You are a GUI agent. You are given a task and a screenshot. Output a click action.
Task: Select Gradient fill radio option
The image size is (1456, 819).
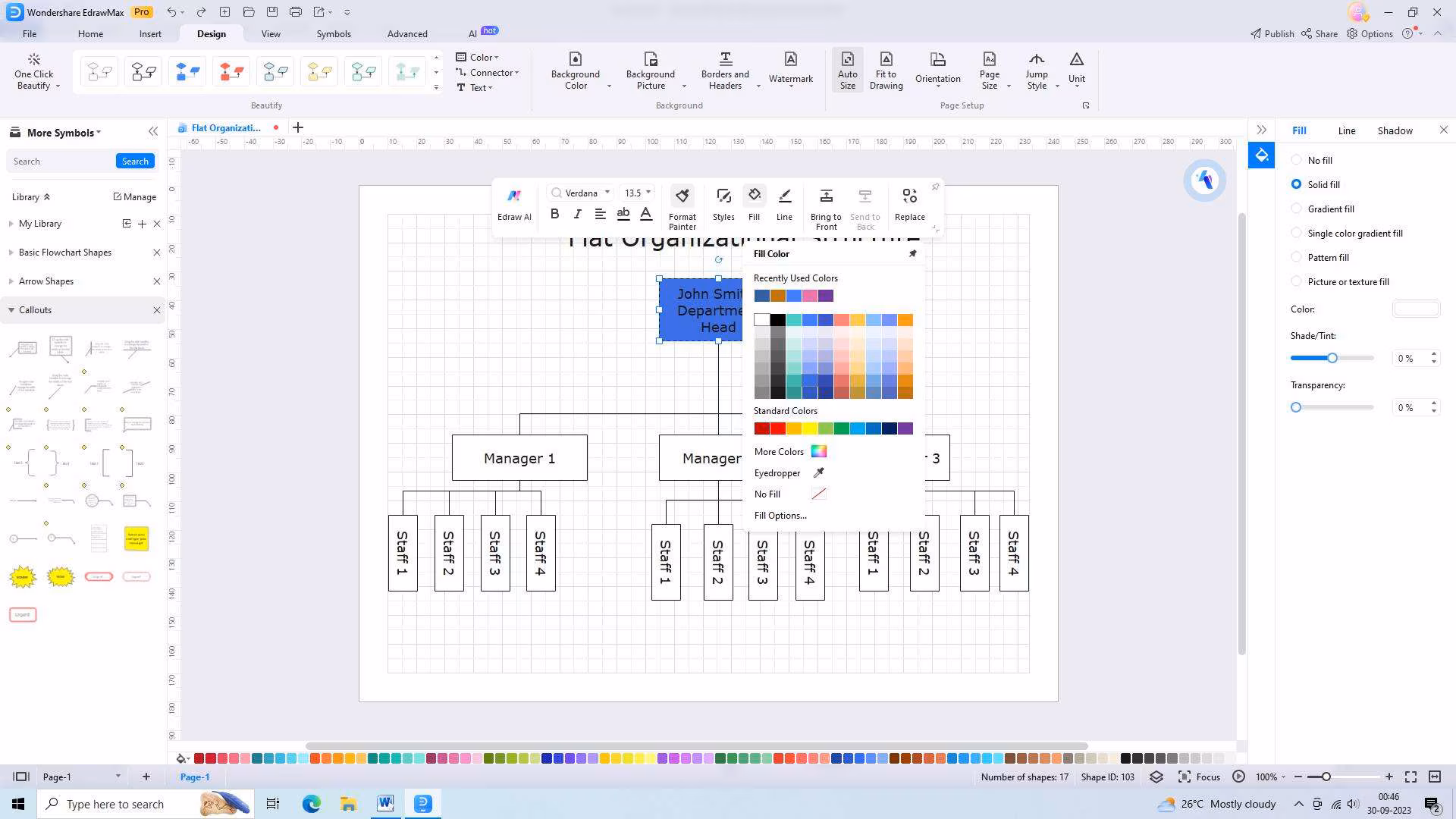[1296, 209]
